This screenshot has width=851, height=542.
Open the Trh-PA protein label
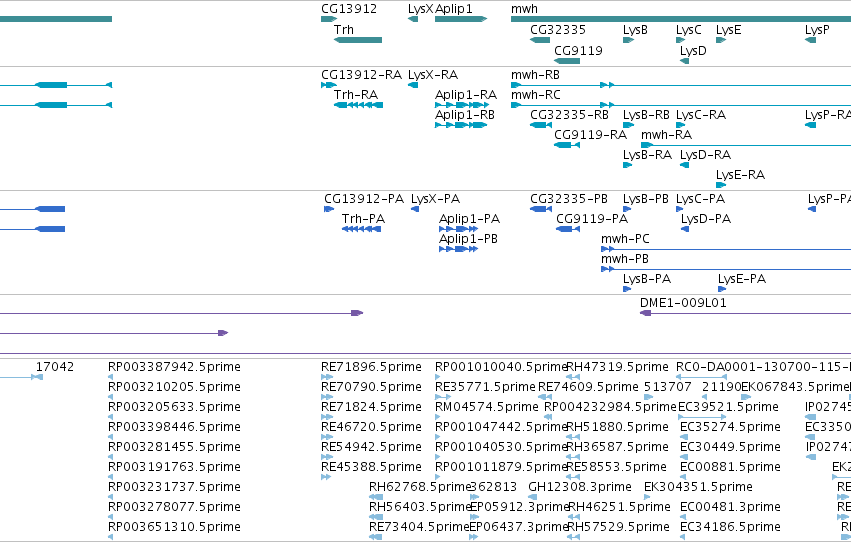point(364,219)
